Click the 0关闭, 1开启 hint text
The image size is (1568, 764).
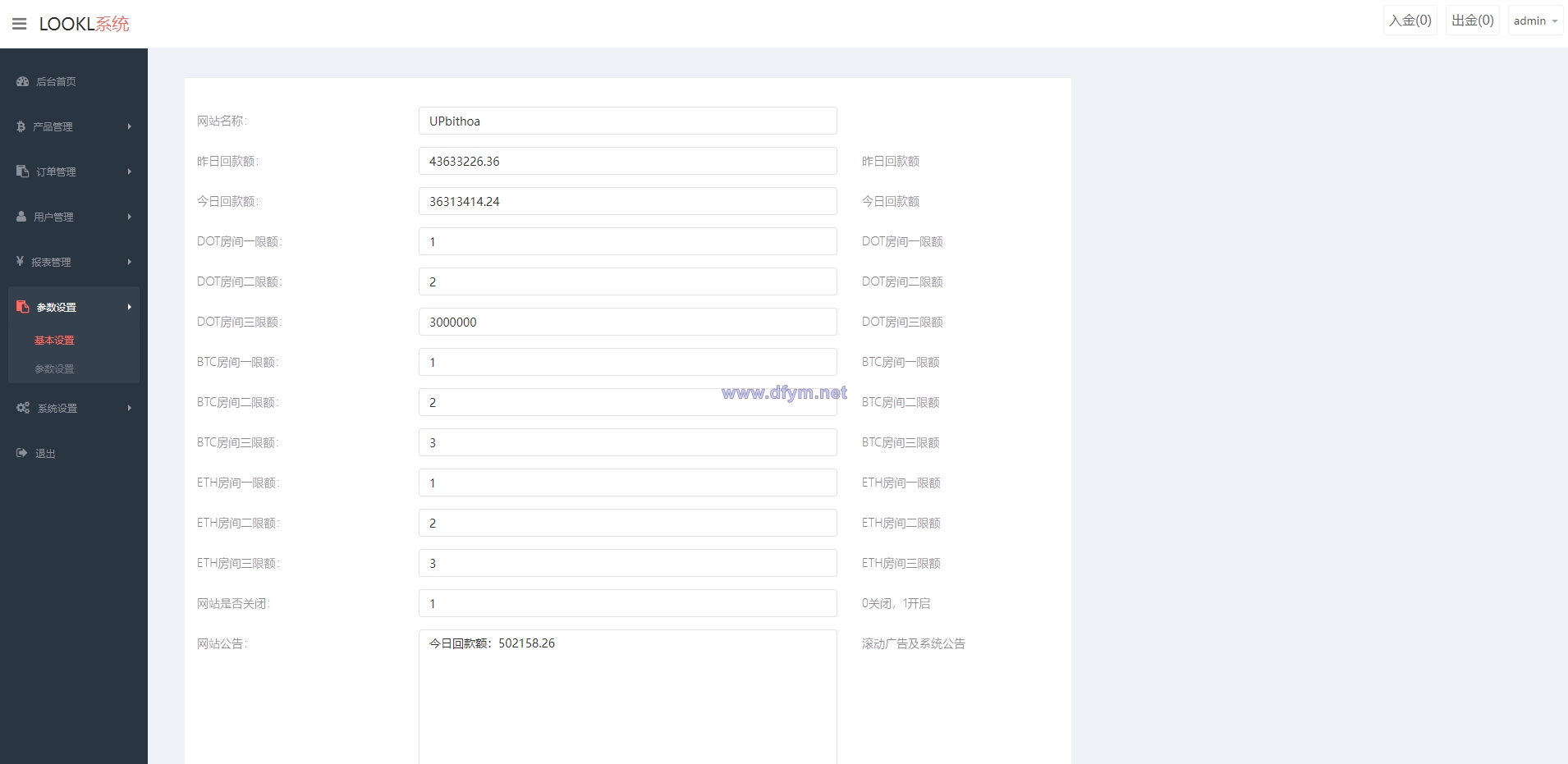pyautogui.click(x=896, y=603)
